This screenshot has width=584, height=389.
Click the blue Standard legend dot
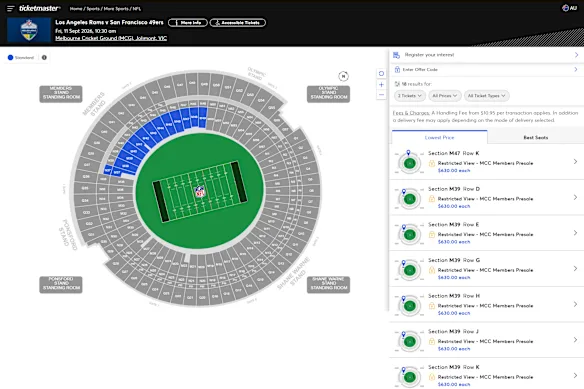[10, 57]
